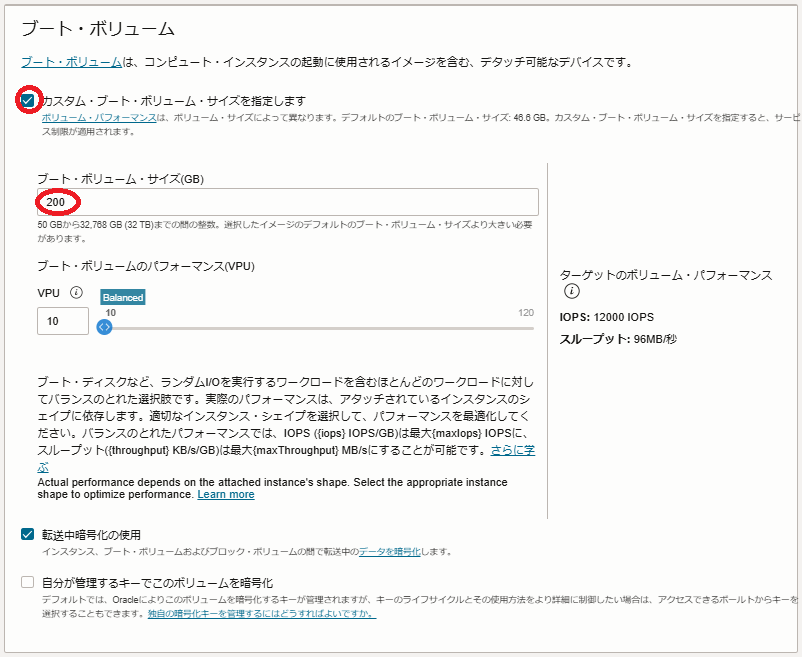
Task: Disable the in-transit encryption checkbox
Action: point(28,535)
